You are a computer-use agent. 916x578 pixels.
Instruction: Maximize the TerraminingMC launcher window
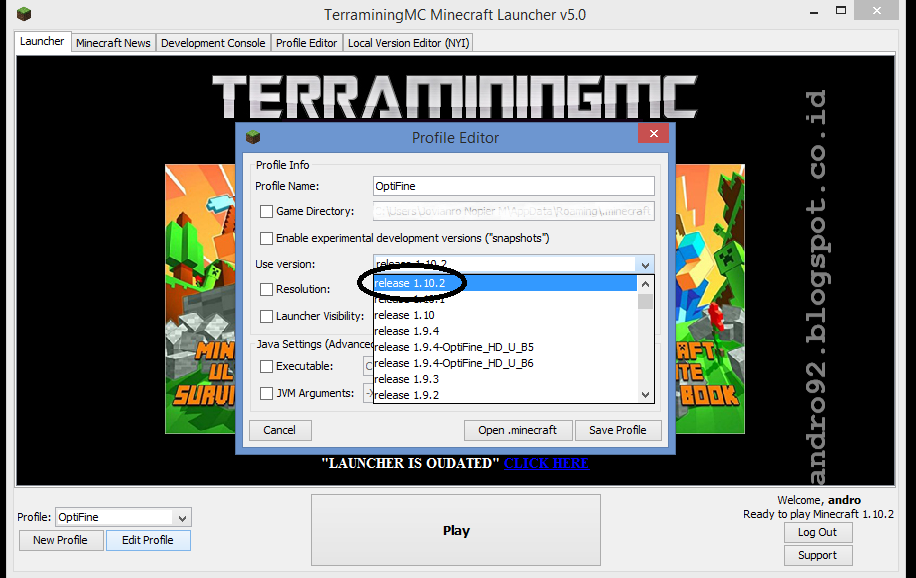point(841,10)
